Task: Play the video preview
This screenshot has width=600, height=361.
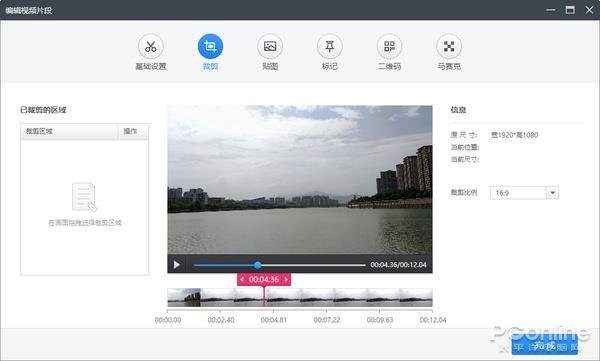Action: (x=177, y=265)
